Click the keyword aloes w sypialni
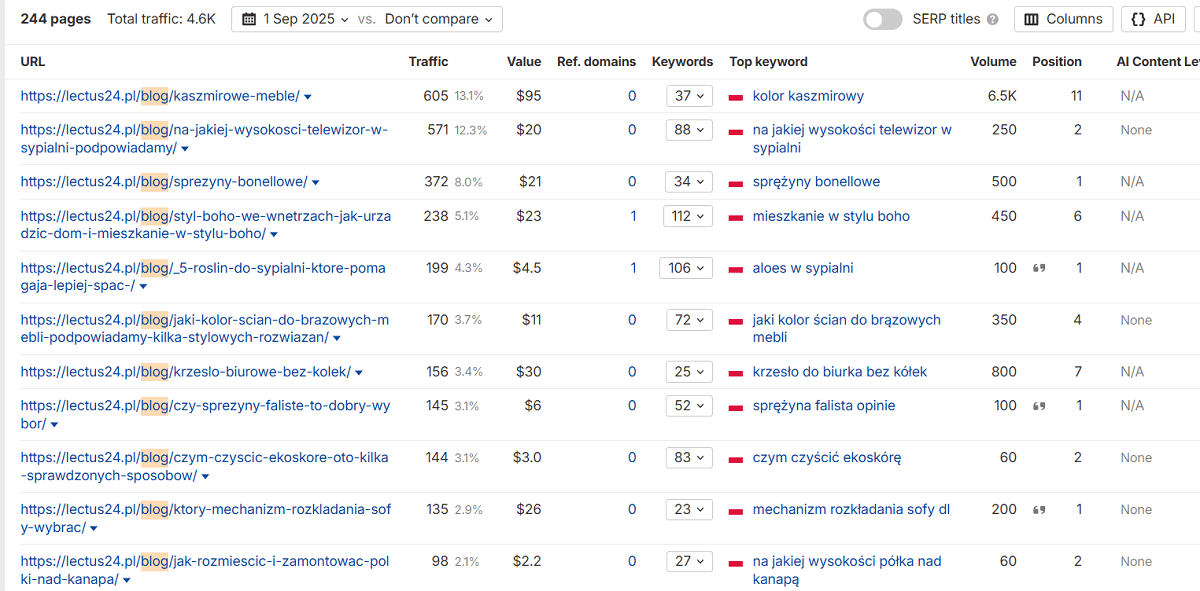The width and height of the screenshot is (1200, 591). click(803, 268)
